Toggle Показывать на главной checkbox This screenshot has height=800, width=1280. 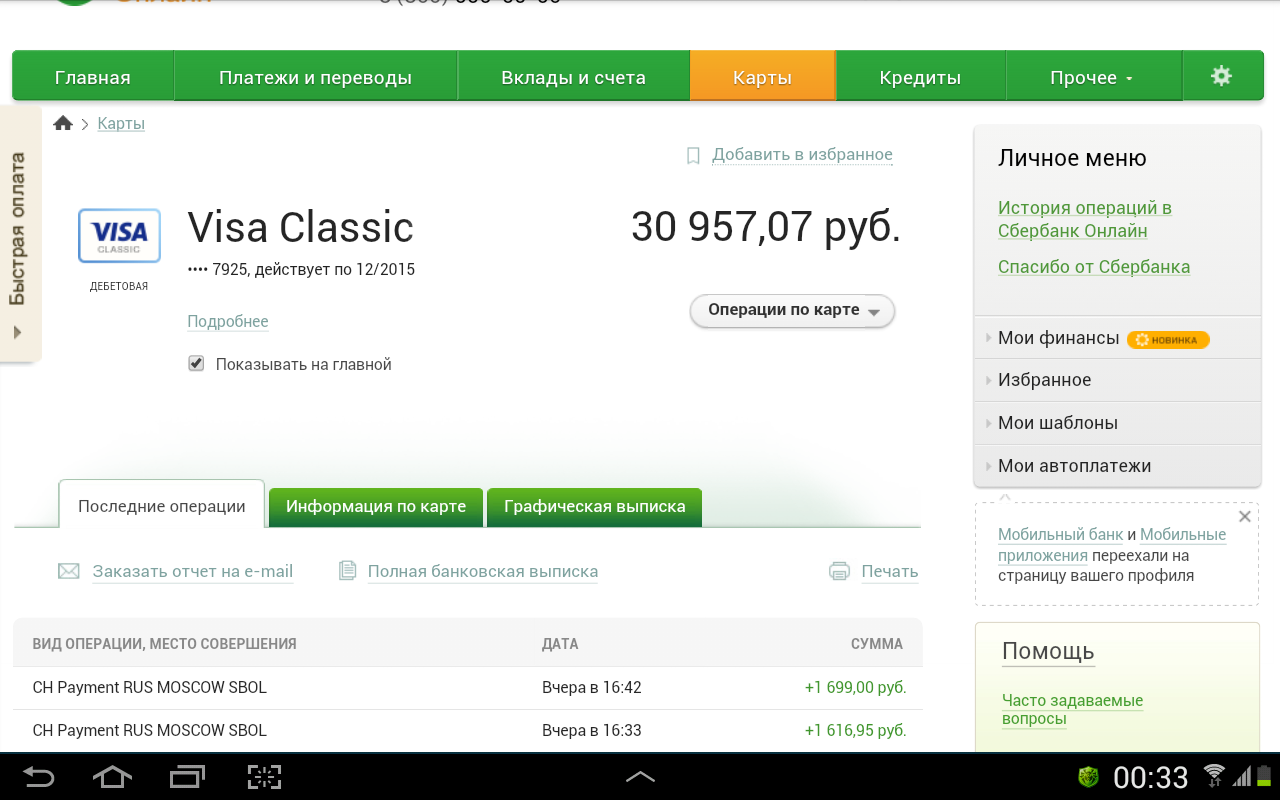point(196,364)
